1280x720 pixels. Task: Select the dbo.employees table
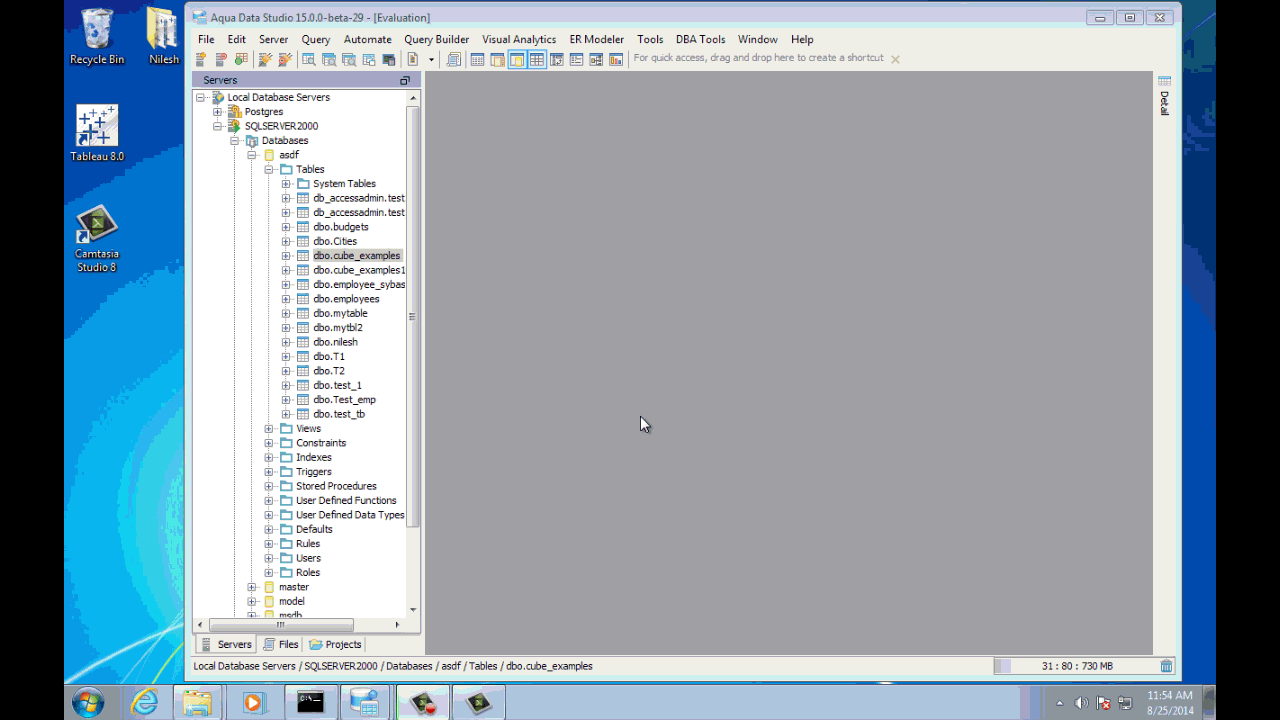tap(346, 299)
